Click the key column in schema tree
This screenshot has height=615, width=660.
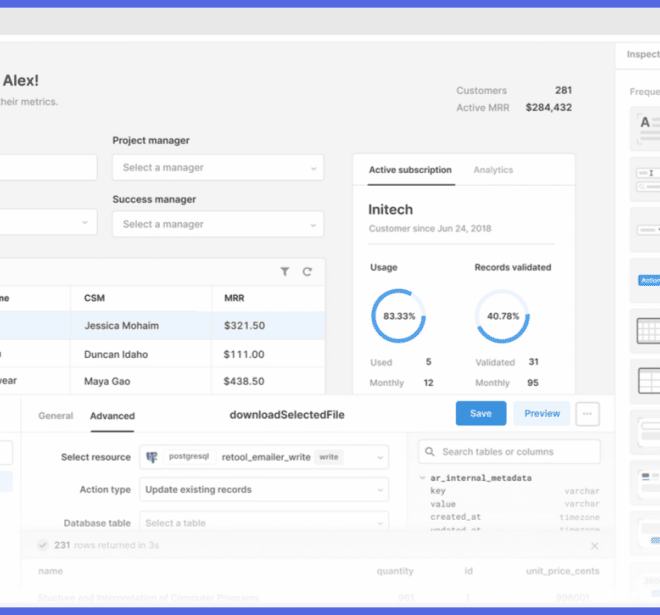(438, 491)
